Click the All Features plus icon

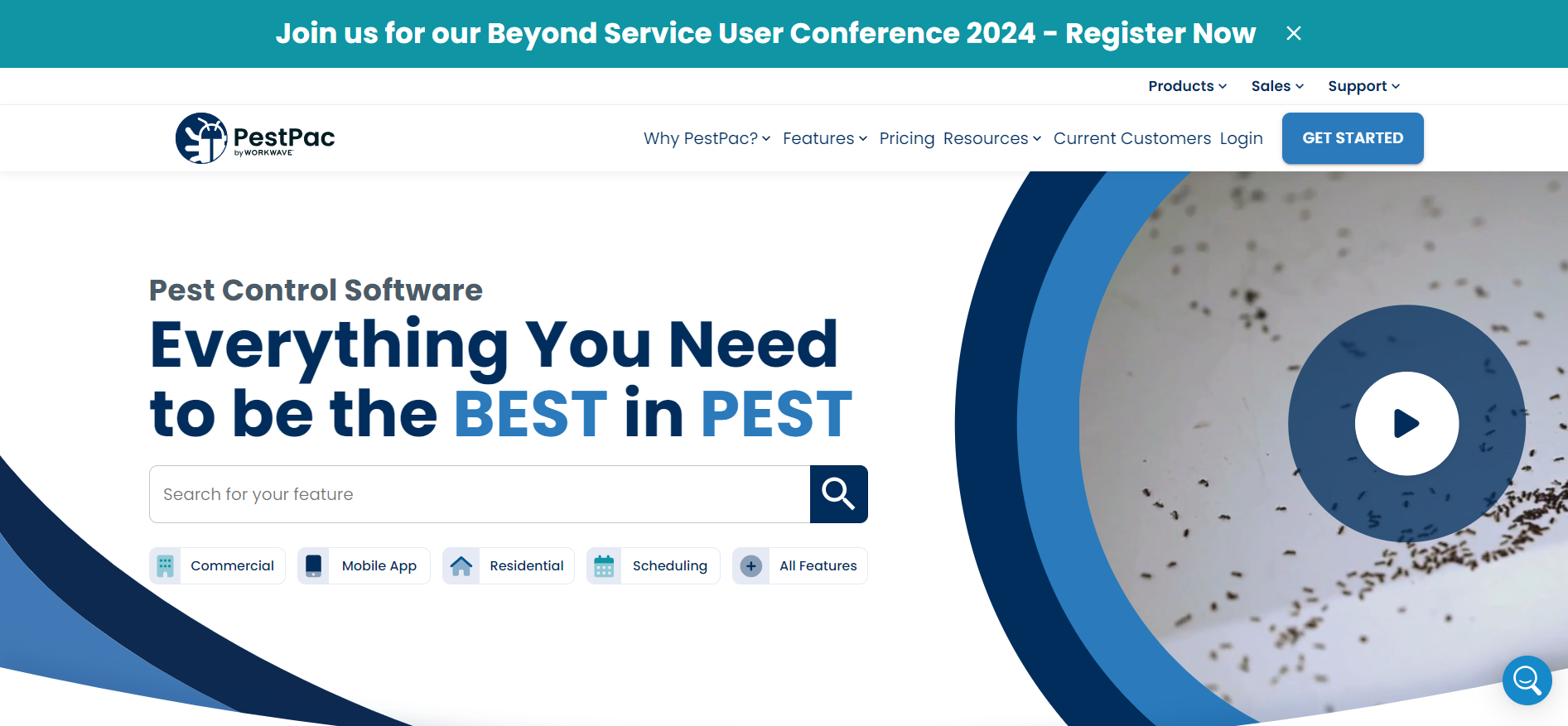click(x=750, y=566)
